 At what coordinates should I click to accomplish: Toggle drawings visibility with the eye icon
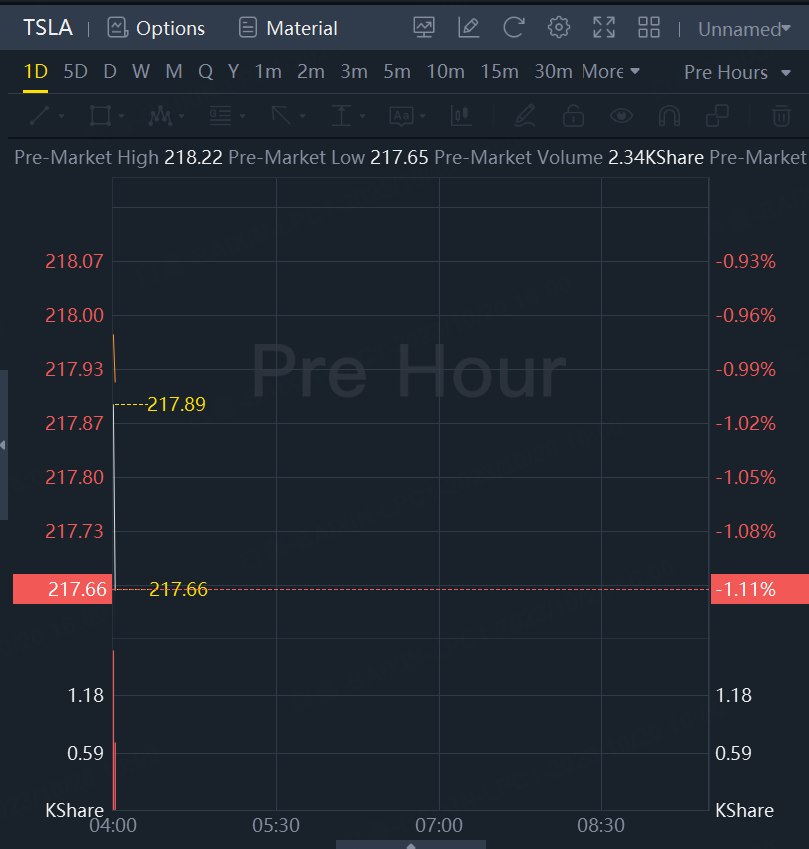point(622,116)
